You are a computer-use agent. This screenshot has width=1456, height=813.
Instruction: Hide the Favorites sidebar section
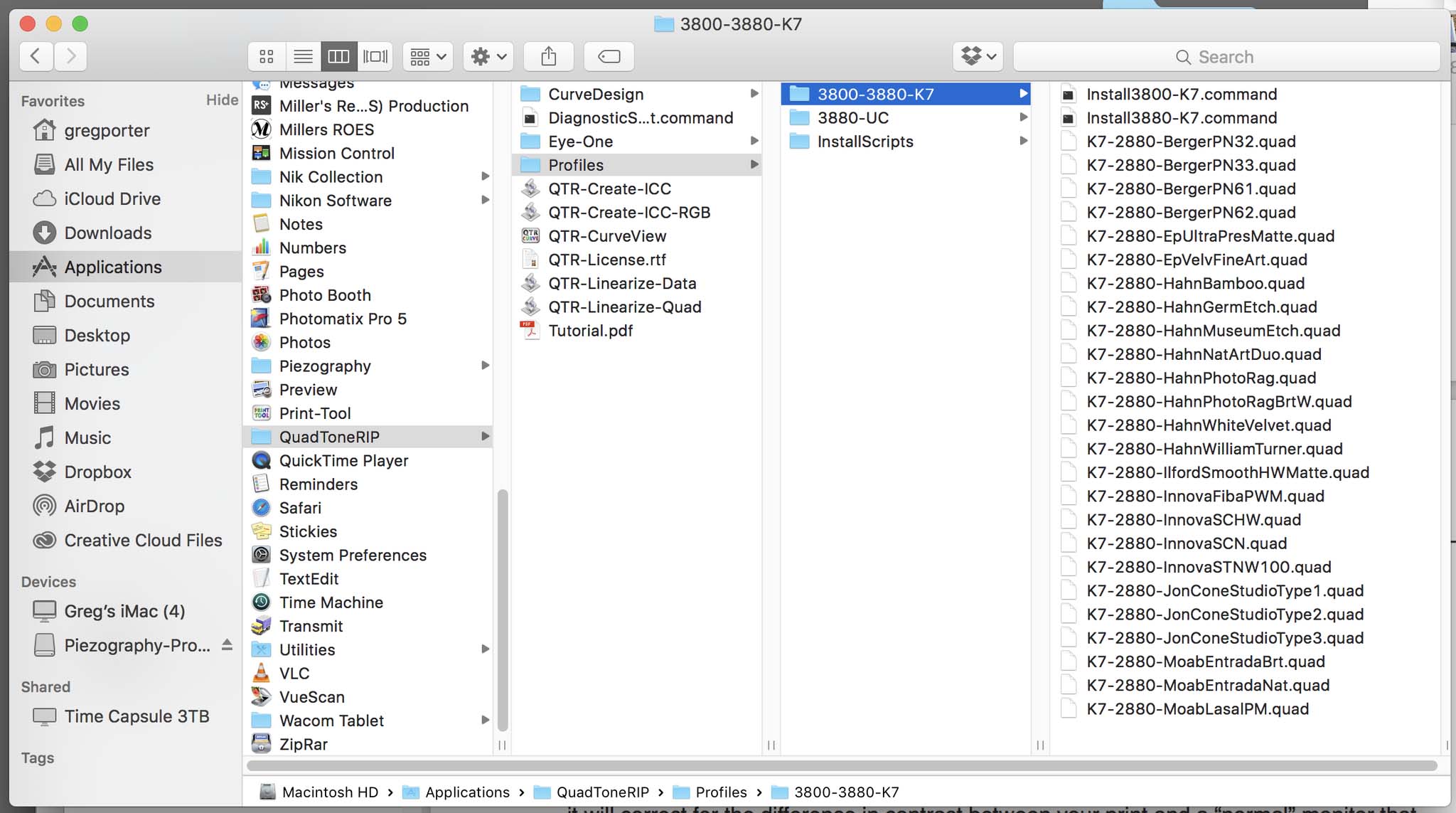(x=222, y=100)
